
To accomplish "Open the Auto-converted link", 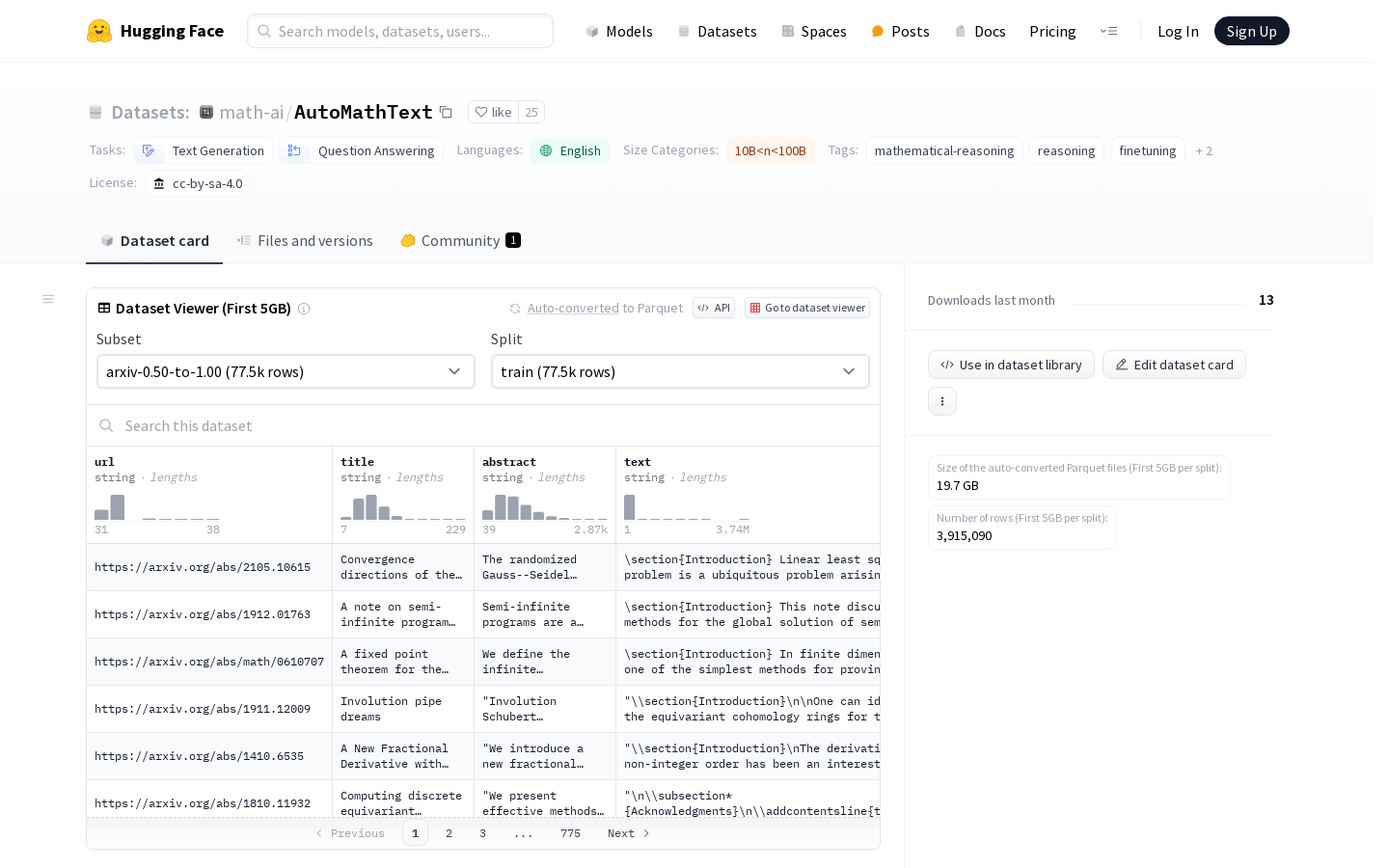I will (573, 308).
